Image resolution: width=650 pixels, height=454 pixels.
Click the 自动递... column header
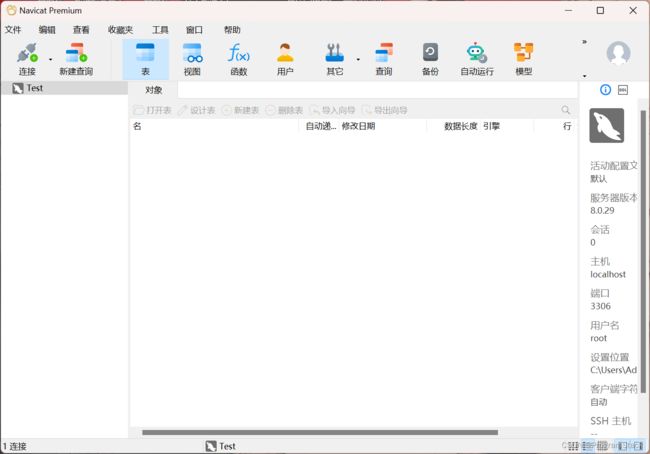tap(321, 126)
